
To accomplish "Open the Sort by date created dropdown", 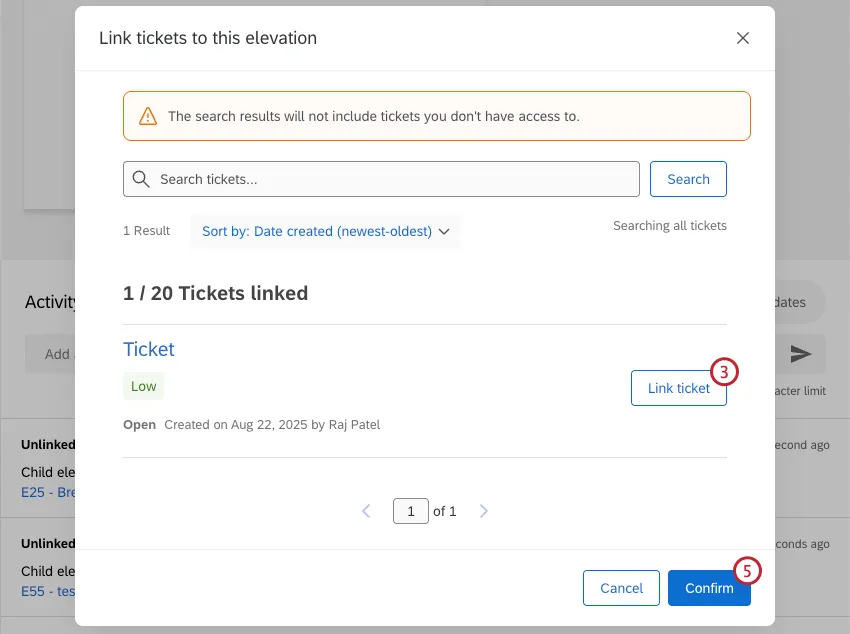I will [x=325, y=231].
